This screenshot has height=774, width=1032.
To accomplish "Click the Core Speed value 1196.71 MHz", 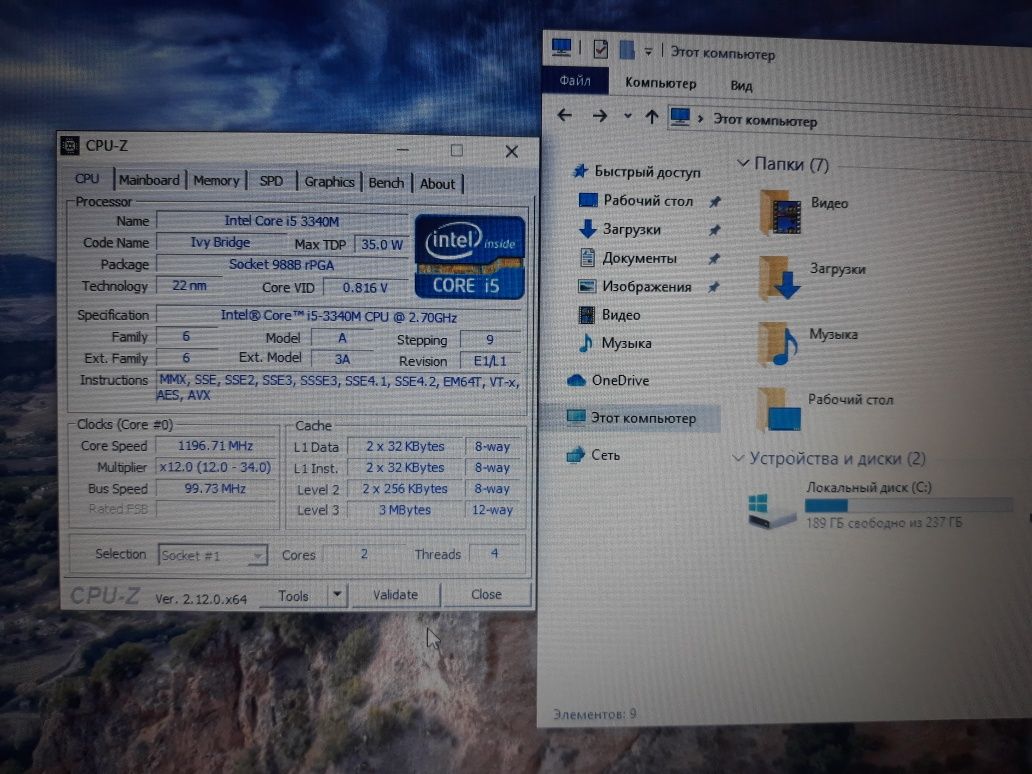I will [x=215, y=446].
